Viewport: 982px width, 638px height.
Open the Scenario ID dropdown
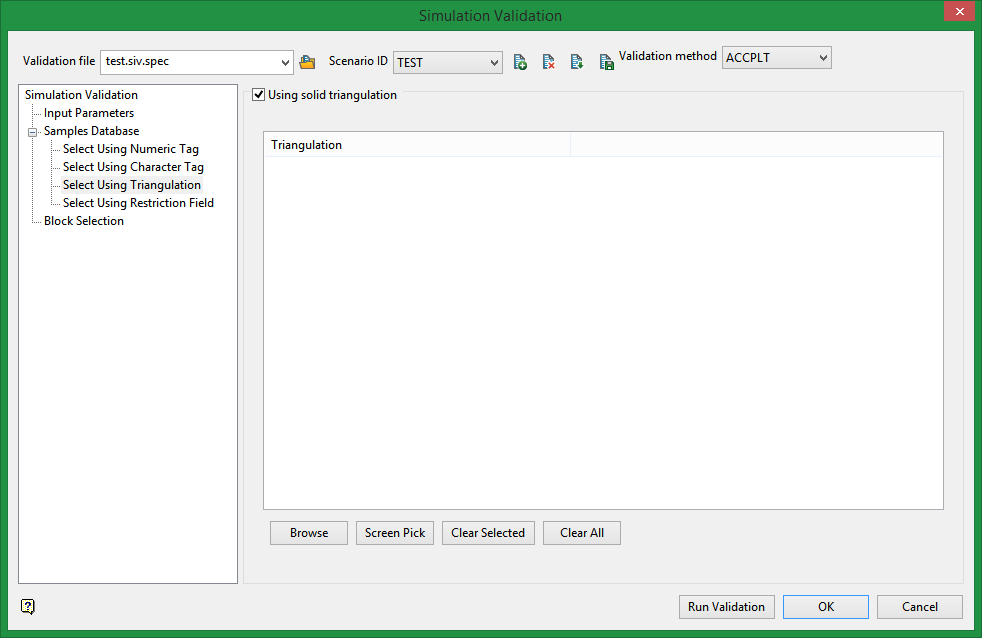[494, 63]
